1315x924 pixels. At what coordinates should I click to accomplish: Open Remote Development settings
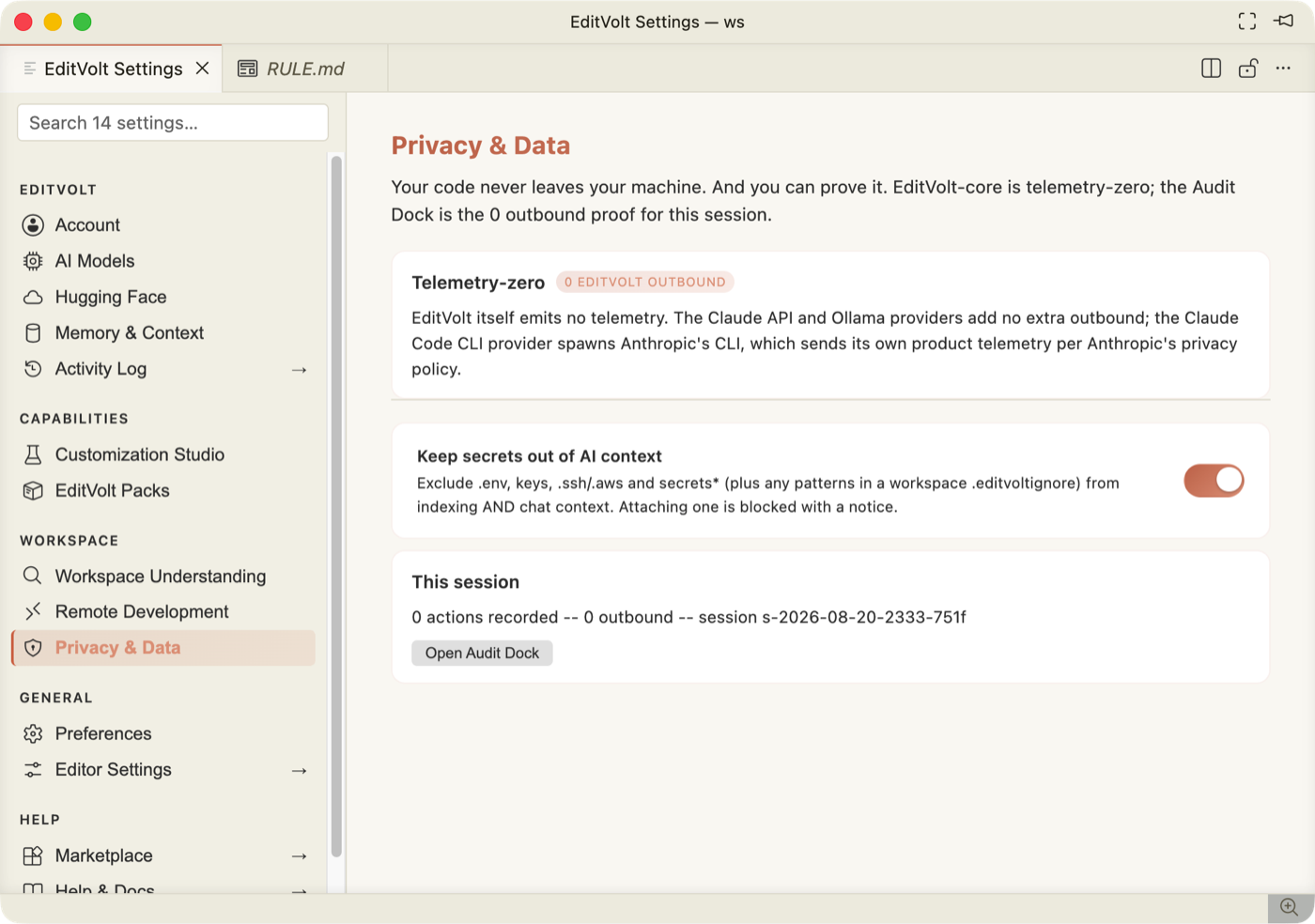(x=163, y=611)
